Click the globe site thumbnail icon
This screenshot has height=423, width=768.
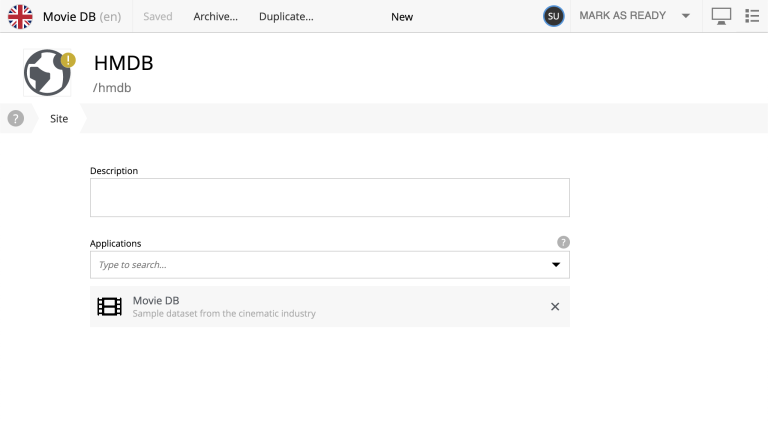click(x=47, y=72)
